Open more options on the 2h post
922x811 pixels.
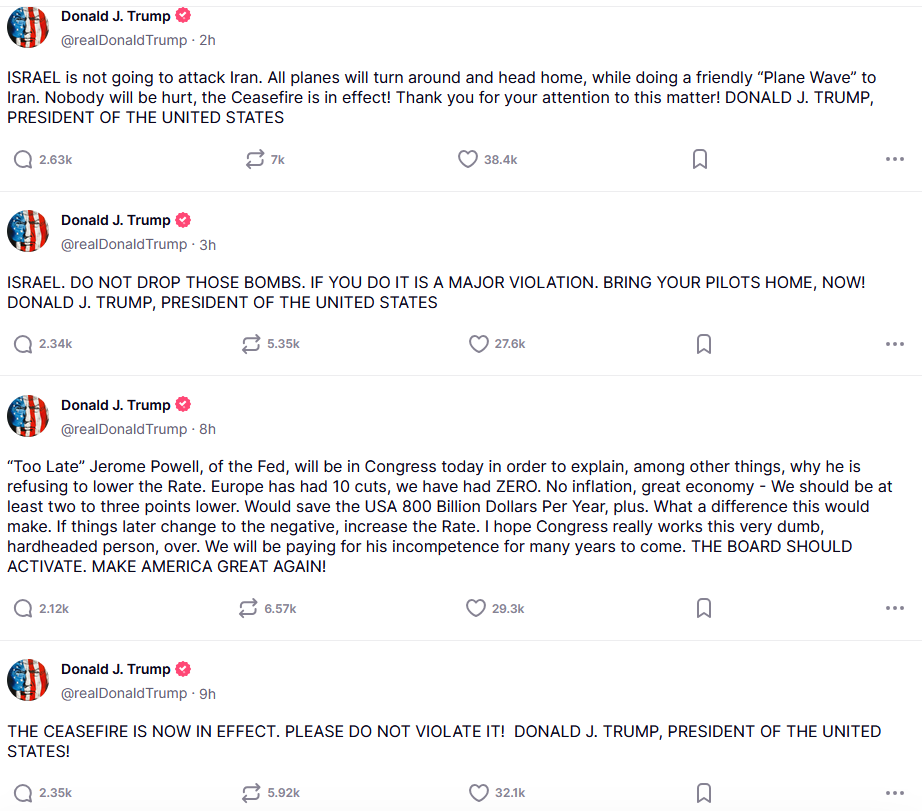coord(894,159)
